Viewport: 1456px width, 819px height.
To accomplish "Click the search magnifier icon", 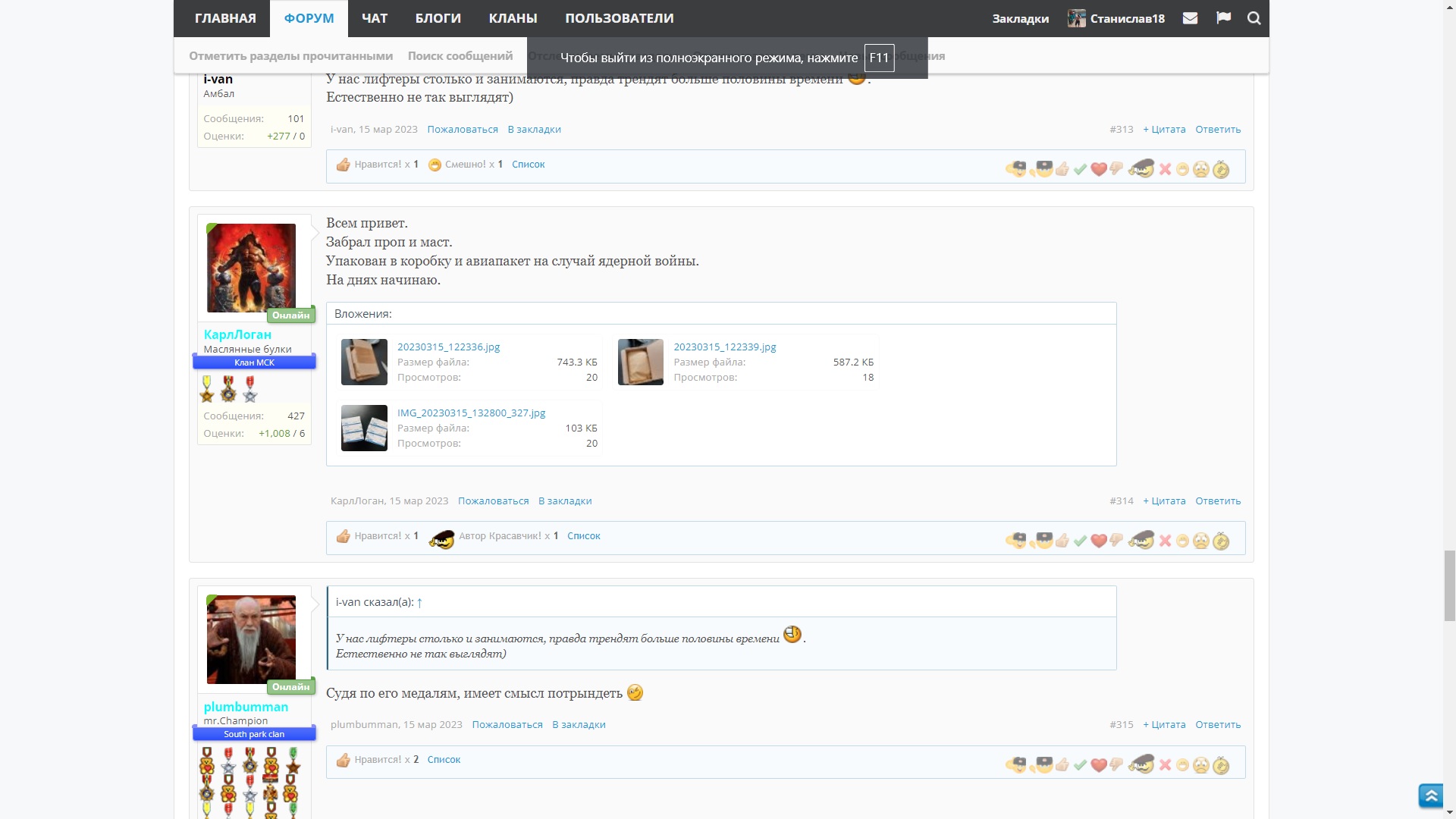I will click(x=1254, y=18).
